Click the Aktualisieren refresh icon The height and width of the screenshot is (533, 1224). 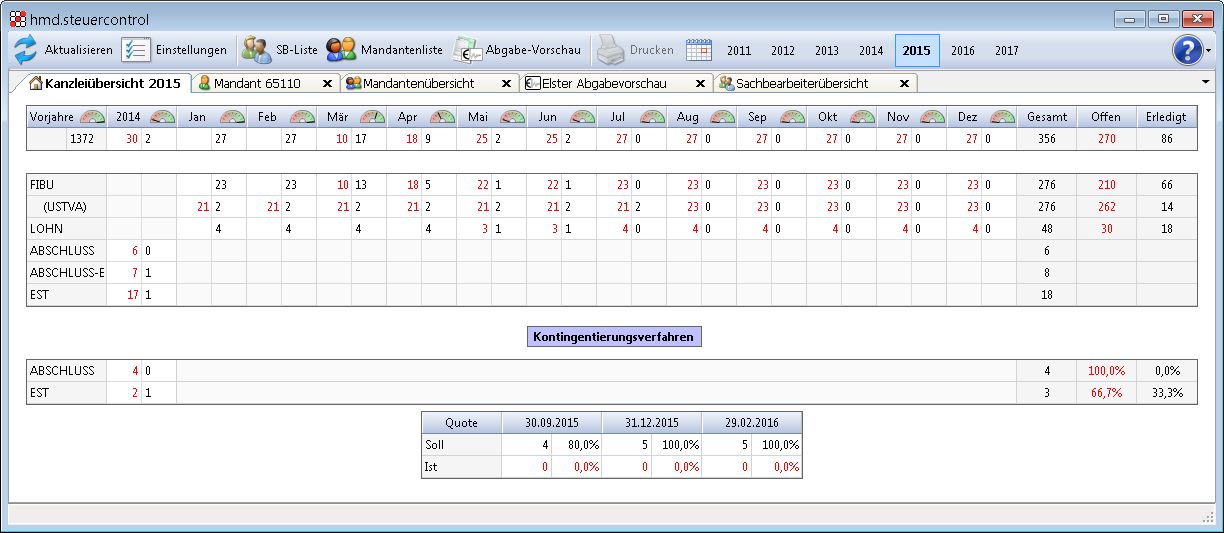pos(26,50)
